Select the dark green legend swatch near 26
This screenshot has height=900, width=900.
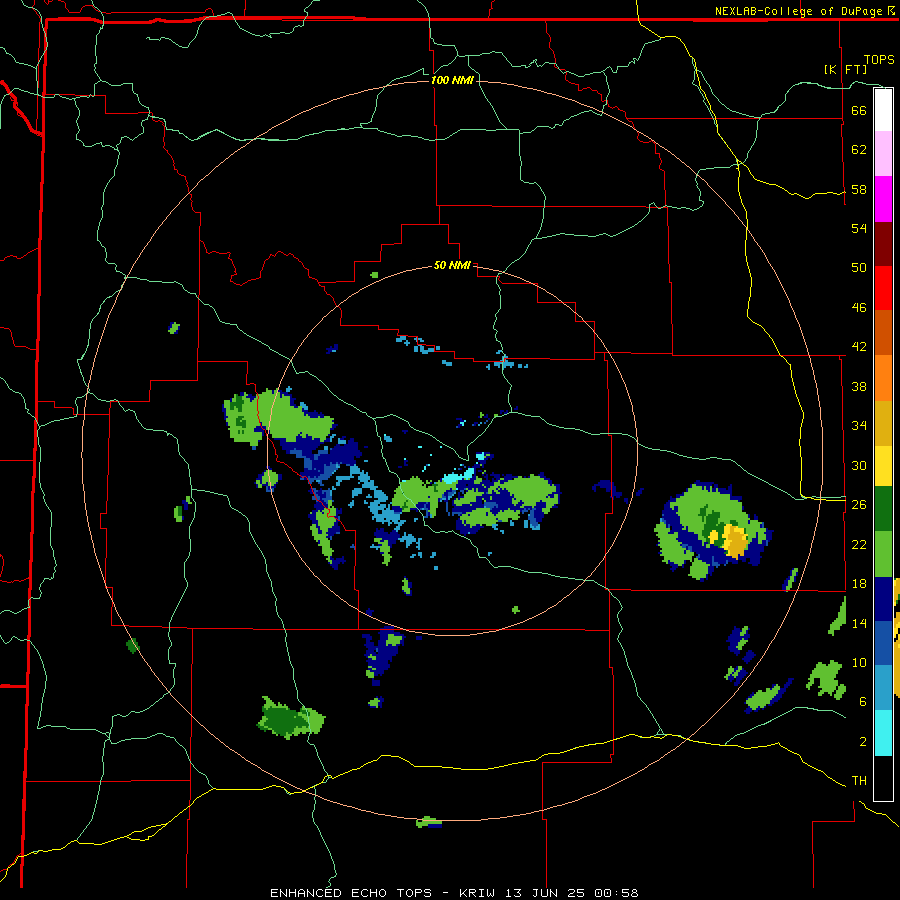coord(883,509)
